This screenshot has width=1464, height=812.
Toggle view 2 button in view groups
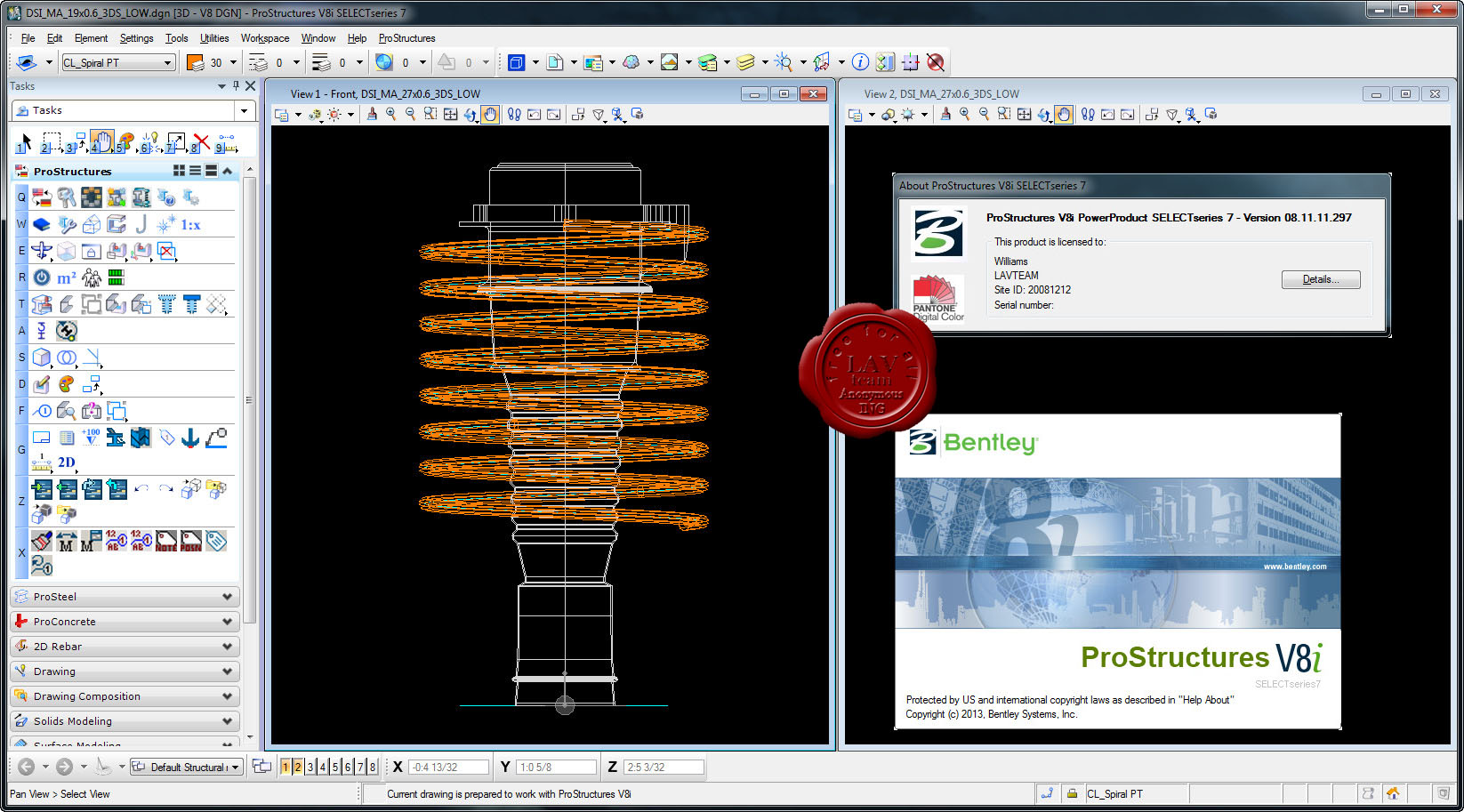pyautogui.click(x=298, y=767)
